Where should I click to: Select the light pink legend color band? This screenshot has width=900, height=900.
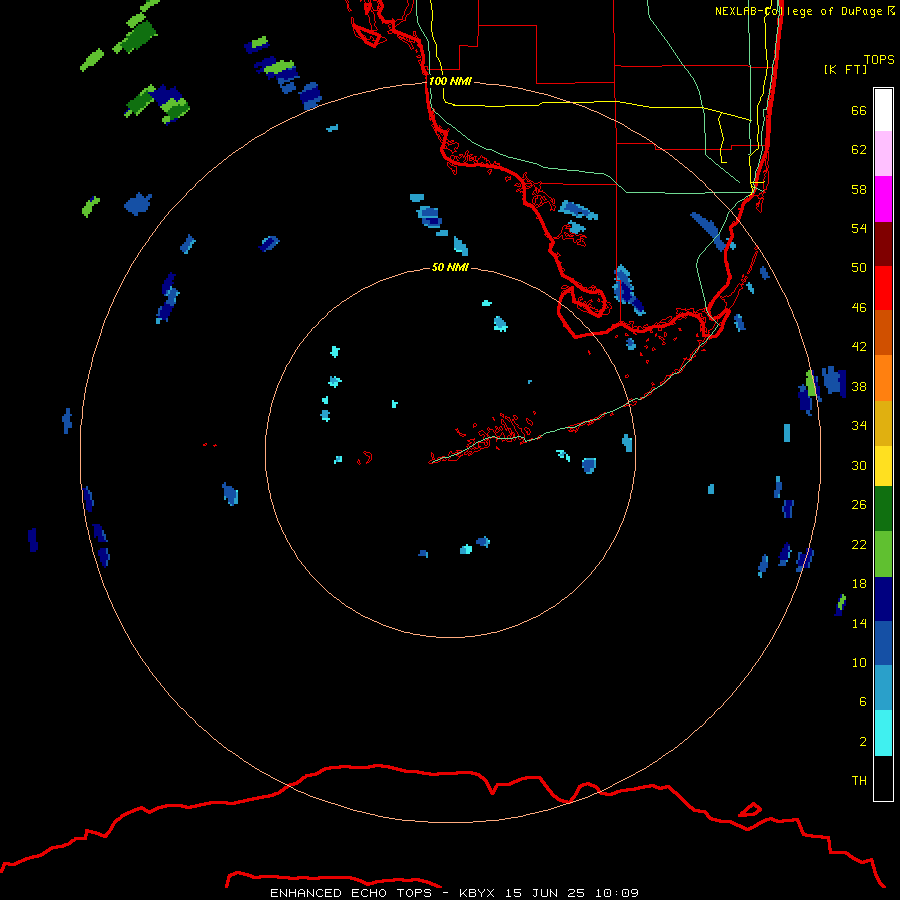click(883, 154)
